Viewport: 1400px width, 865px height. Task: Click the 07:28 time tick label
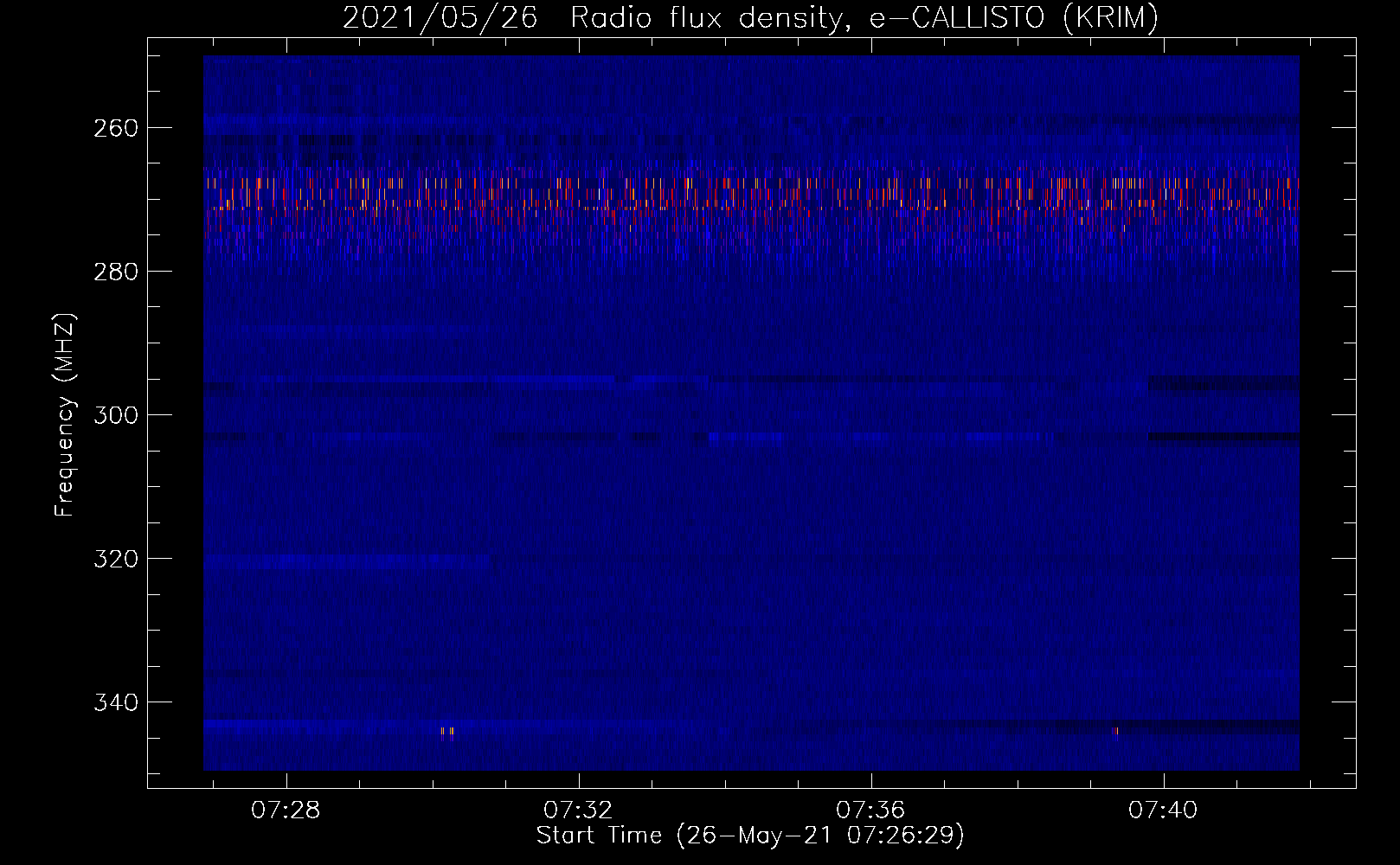tap(286, 810)
